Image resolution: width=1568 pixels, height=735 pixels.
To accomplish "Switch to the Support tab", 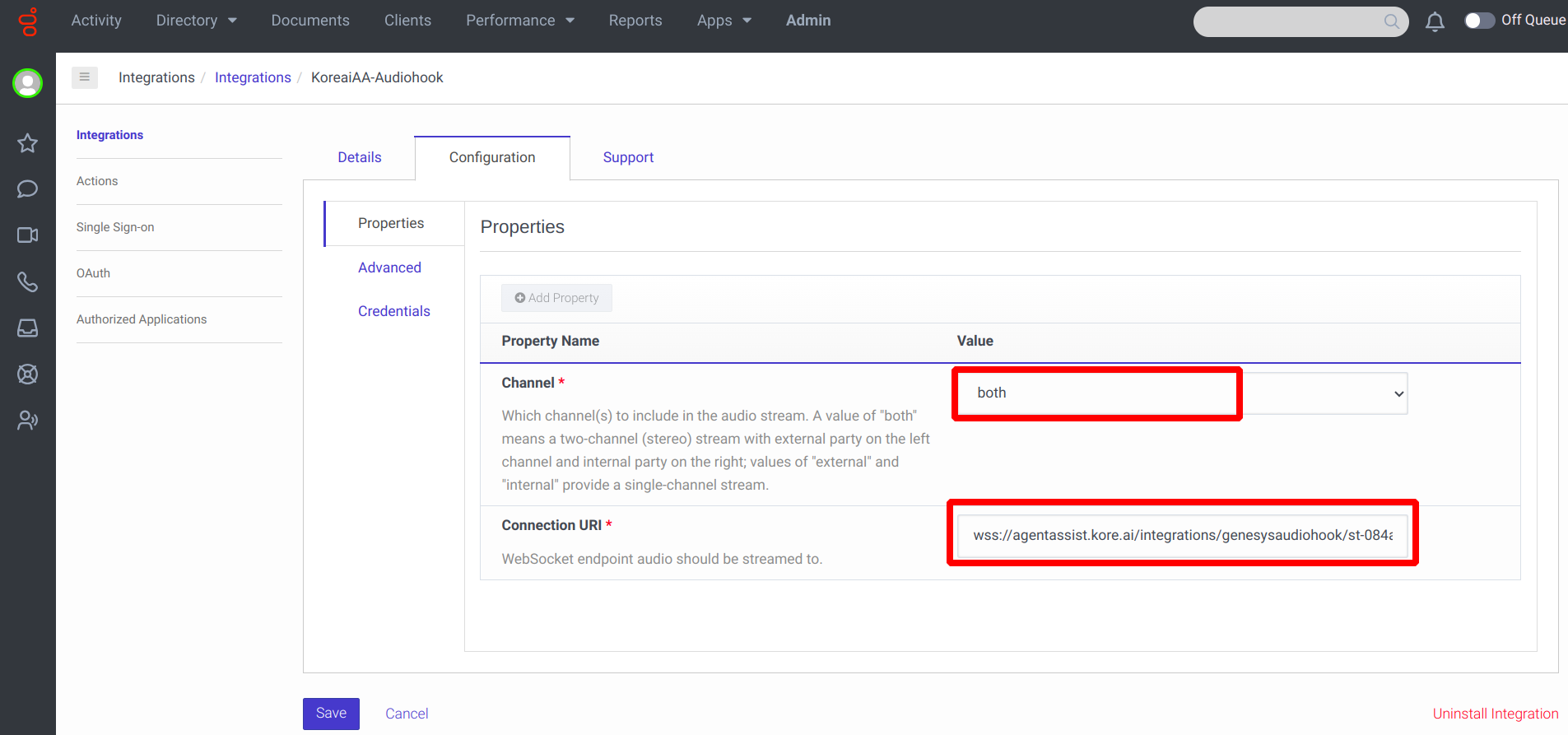I will click(628, 157).
